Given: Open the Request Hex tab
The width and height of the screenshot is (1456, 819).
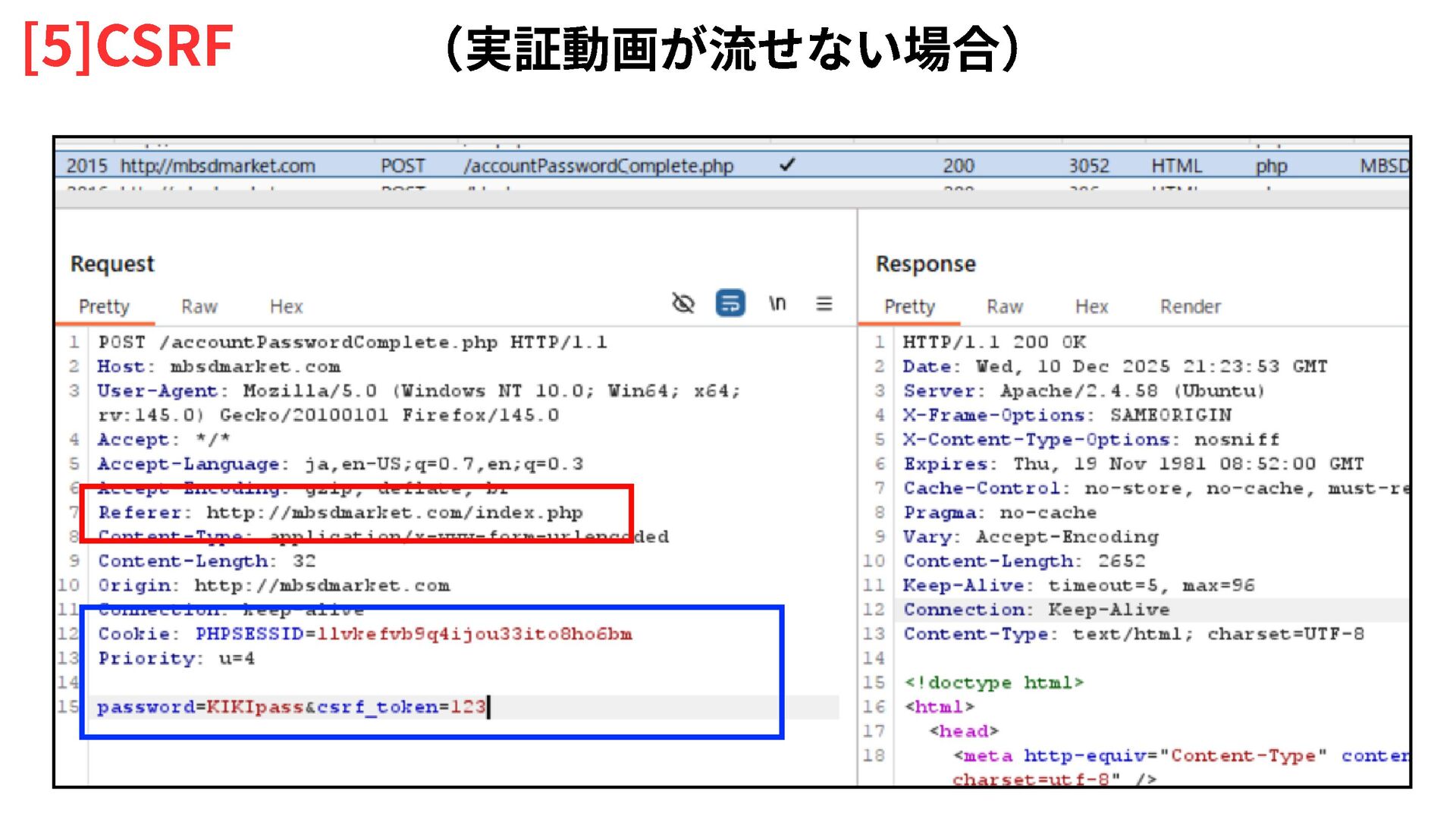Looking at the screenshot, I should coord(286,306).
